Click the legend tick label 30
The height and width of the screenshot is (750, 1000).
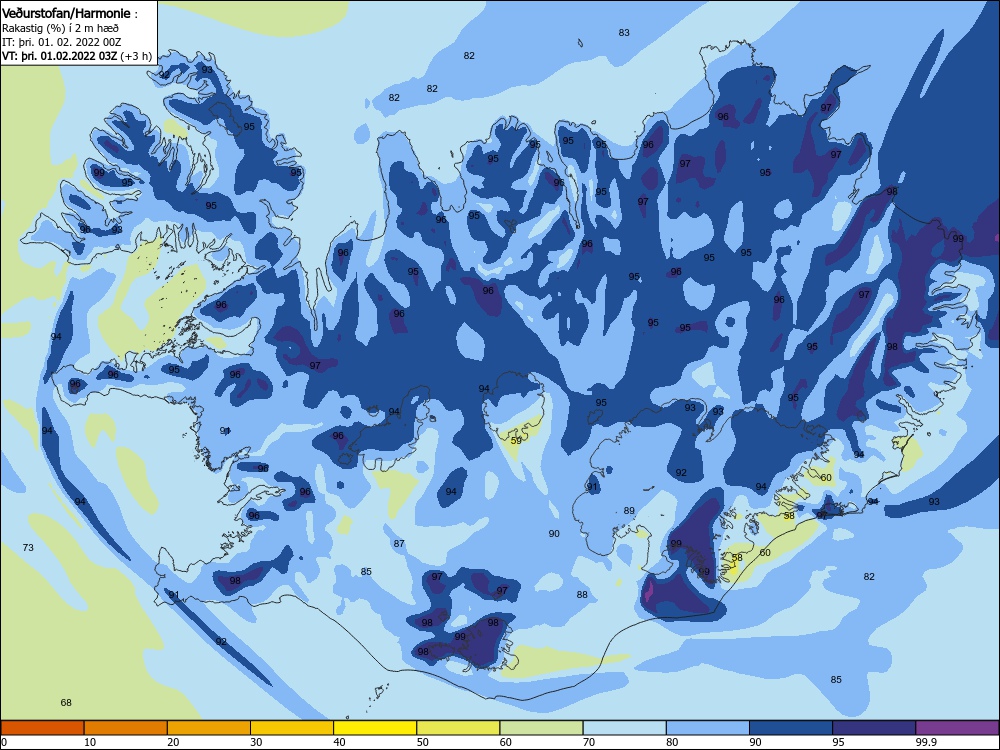(x=256, y=742)
